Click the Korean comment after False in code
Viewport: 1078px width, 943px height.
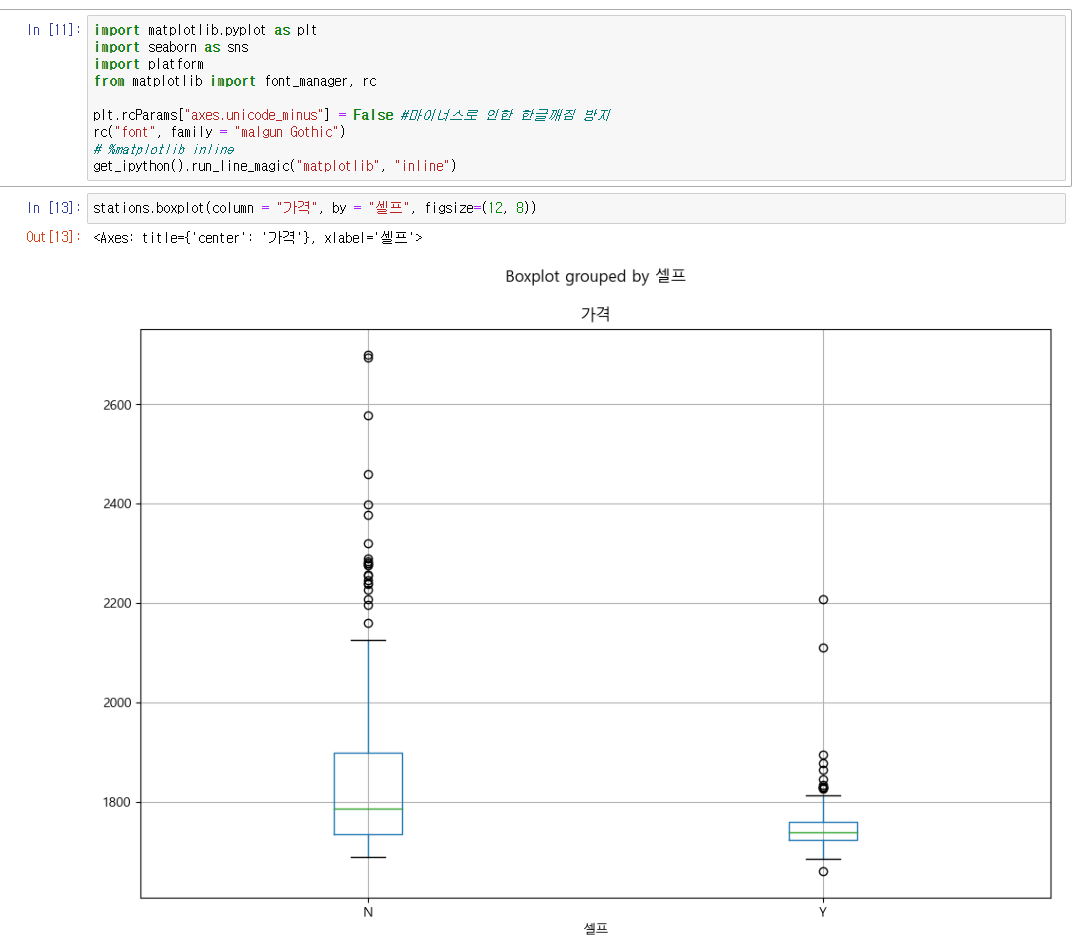coord(505,115)
